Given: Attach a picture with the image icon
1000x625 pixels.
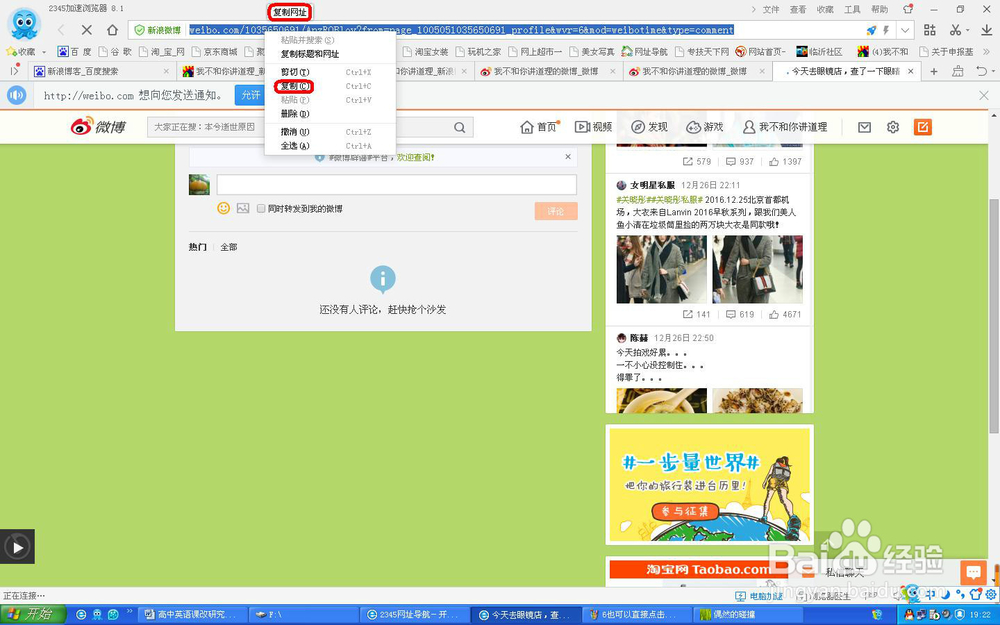Looking at the screenshot, I should point(243,208).
